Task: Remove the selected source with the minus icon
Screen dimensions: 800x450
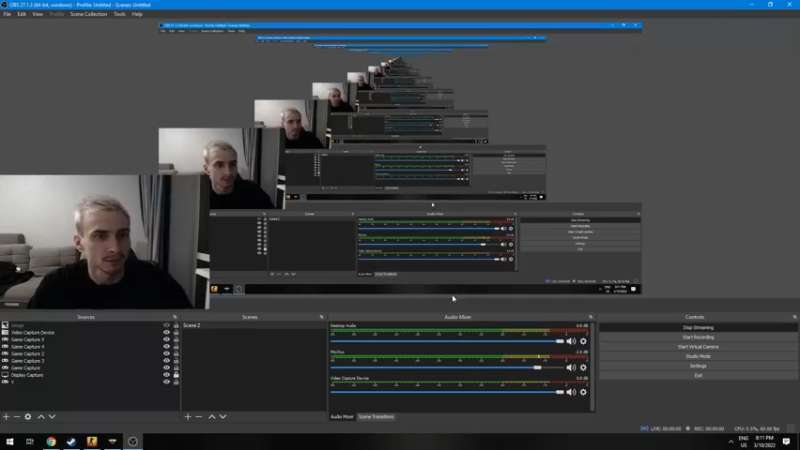Action: tap(17, 417)
